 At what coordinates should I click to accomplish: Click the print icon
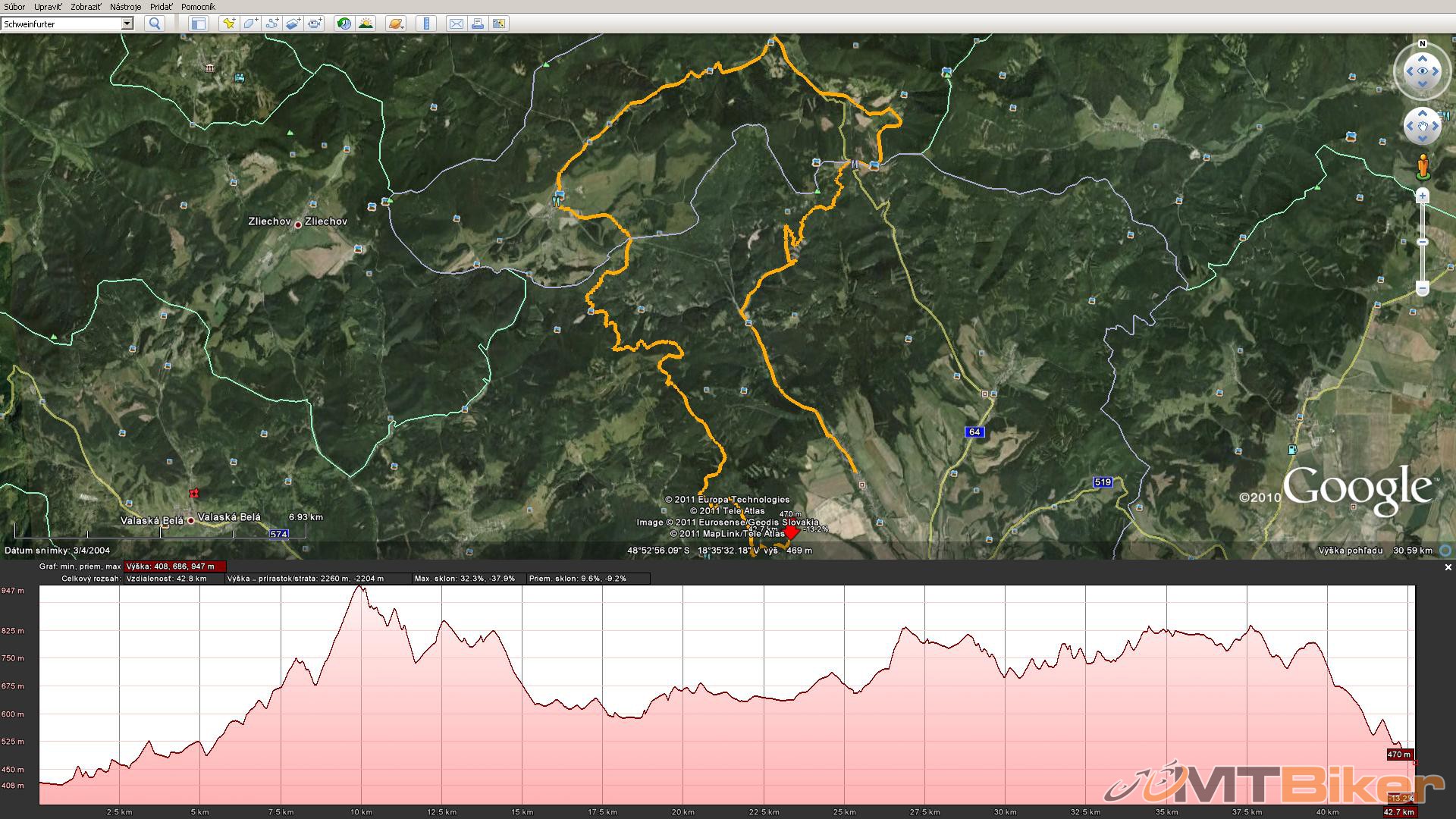coord(478,24)
